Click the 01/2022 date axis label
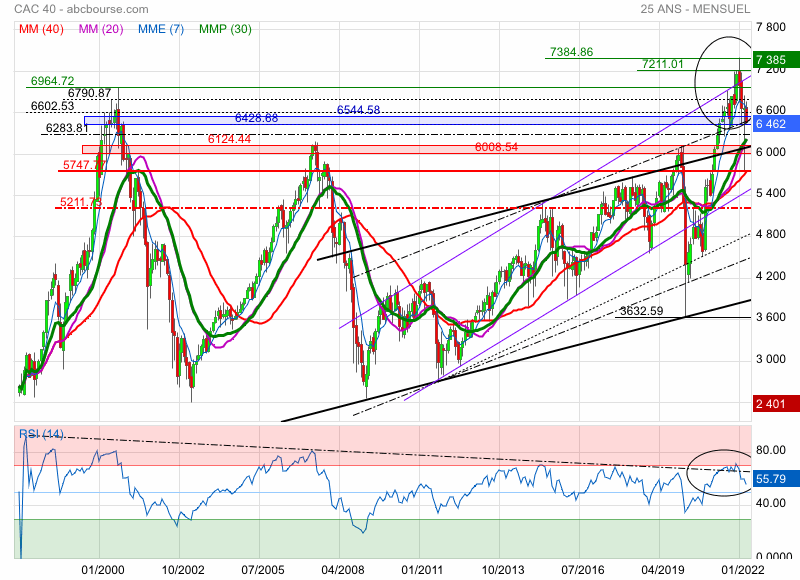 pos(743,570)
